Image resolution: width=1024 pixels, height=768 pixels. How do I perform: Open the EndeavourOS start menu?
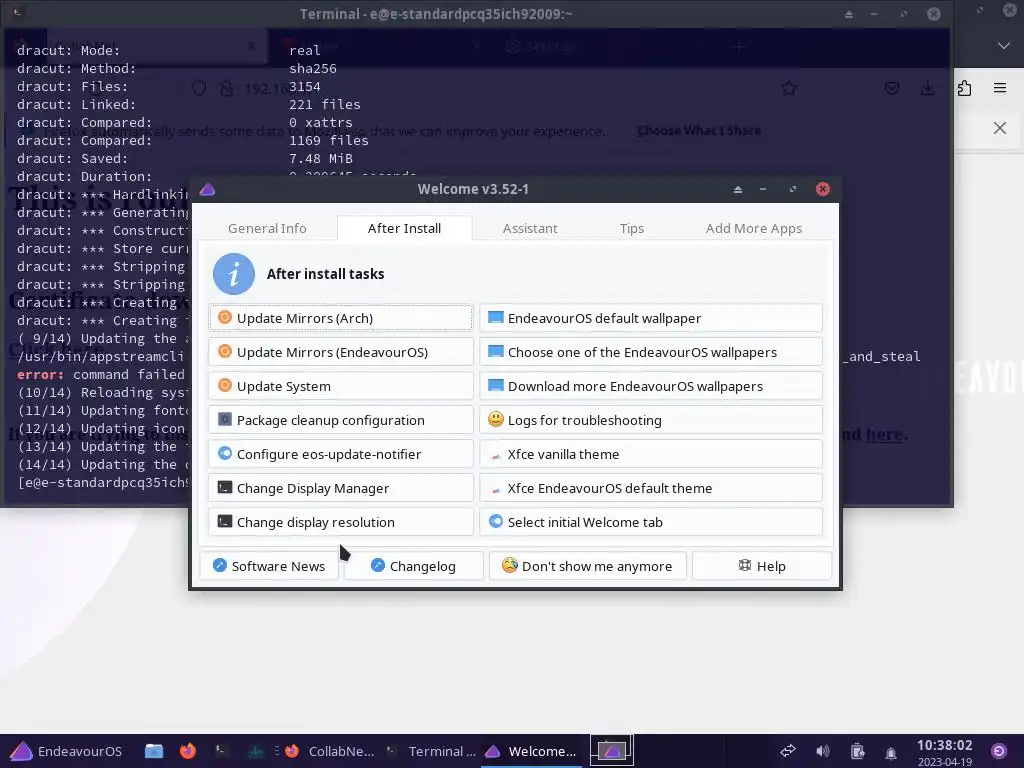click(66, 751)
